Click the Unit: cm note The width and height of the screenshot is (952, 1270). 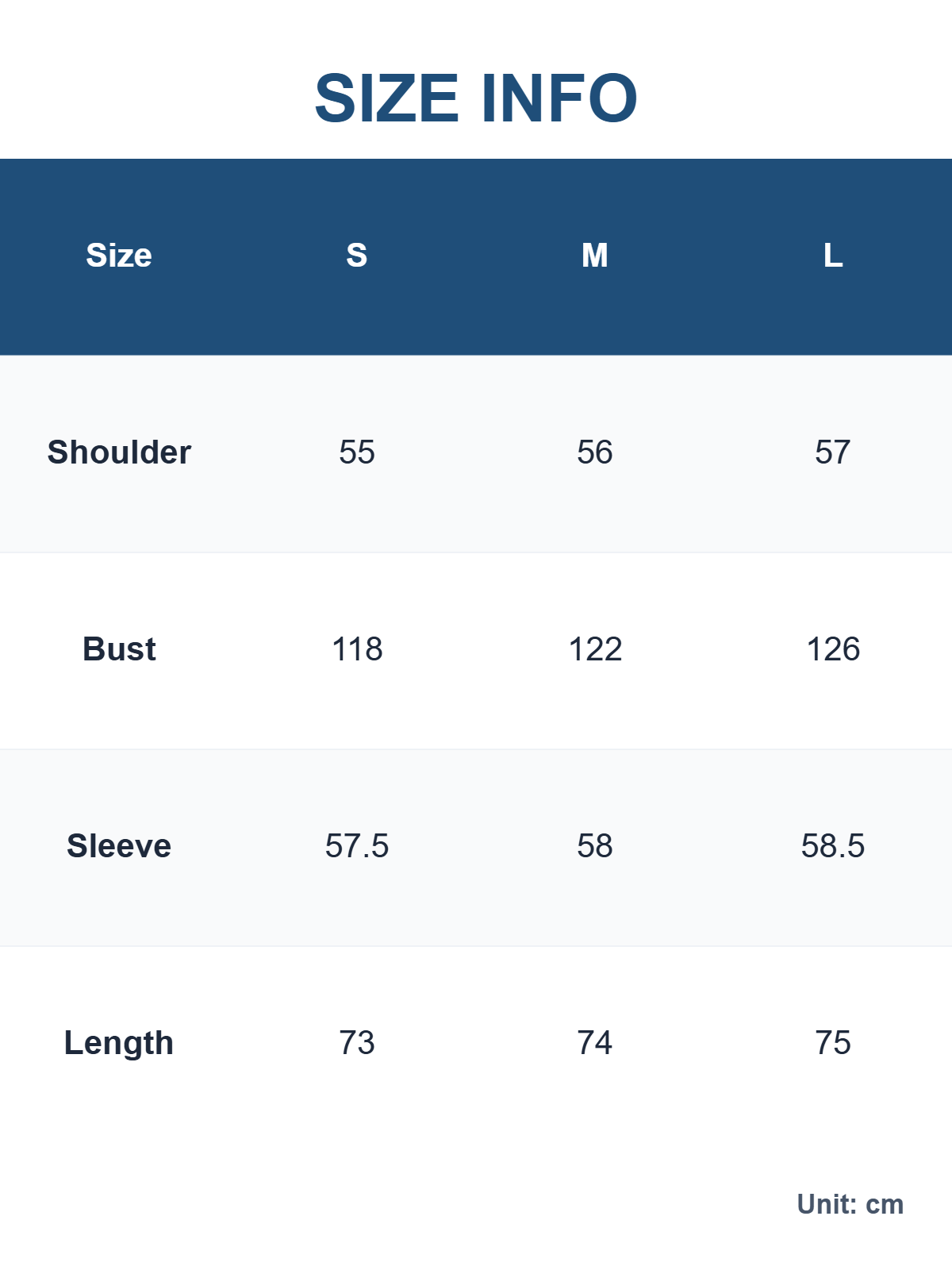click(850, 1204)
